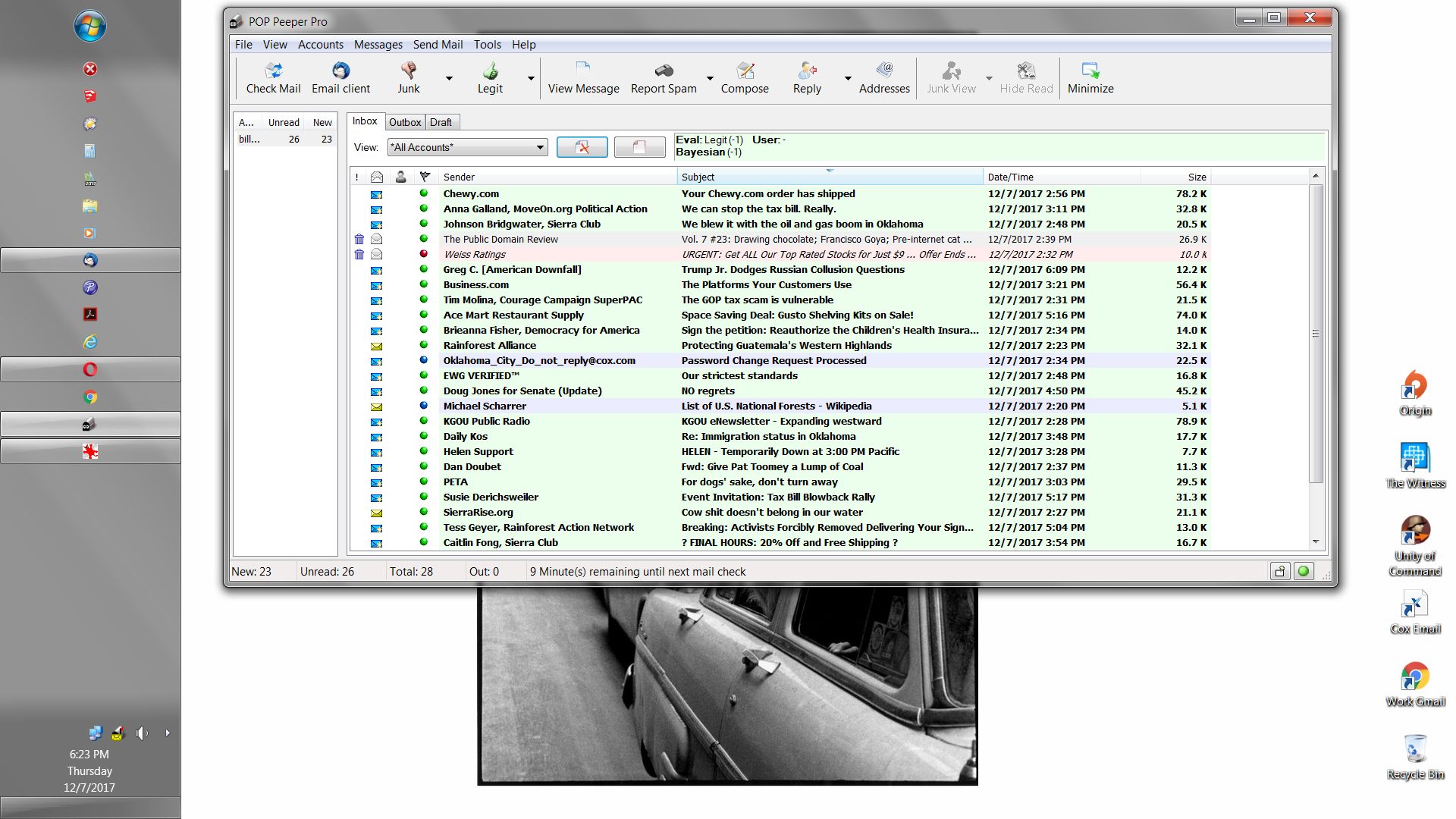The image size is (1456, 819).
Task: Open the *All Accounts* view dropdown
Action: click(468, 147)
